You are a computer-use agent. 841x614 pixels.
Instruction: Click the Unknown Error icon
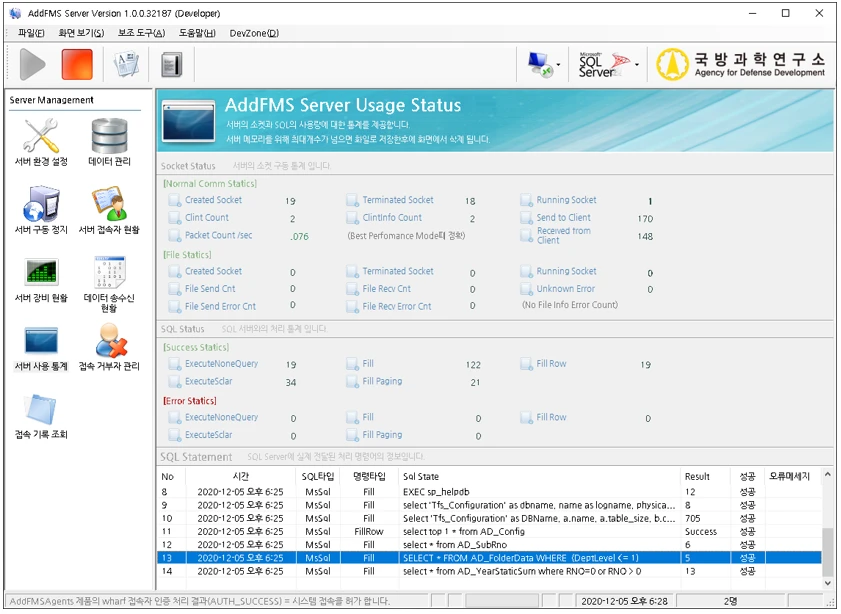click(x=526, y=290)
